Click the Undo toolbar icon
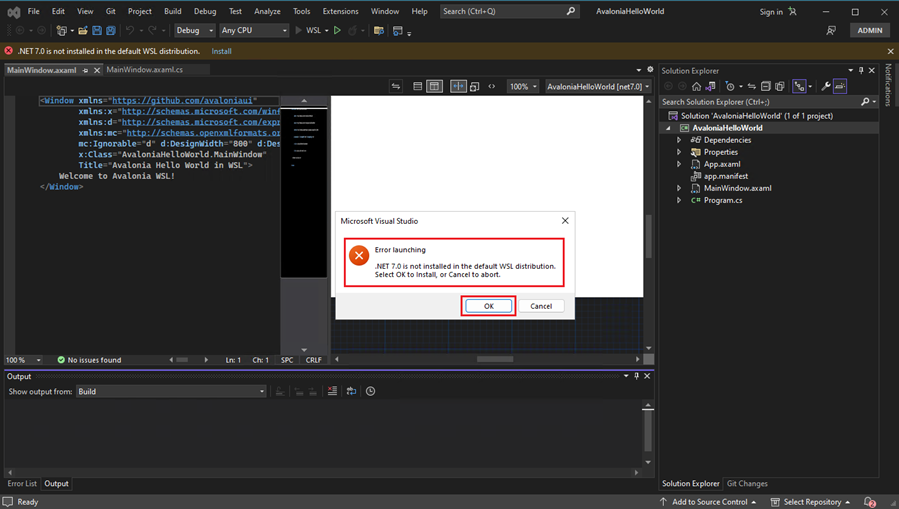 coord(130,30)
